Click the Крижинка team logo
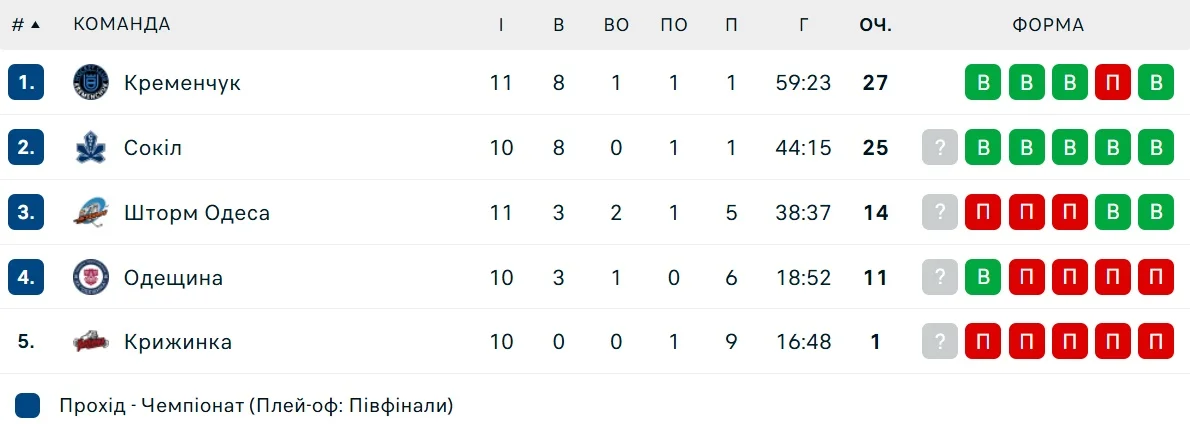1190x424 pixels. (91, 342)
